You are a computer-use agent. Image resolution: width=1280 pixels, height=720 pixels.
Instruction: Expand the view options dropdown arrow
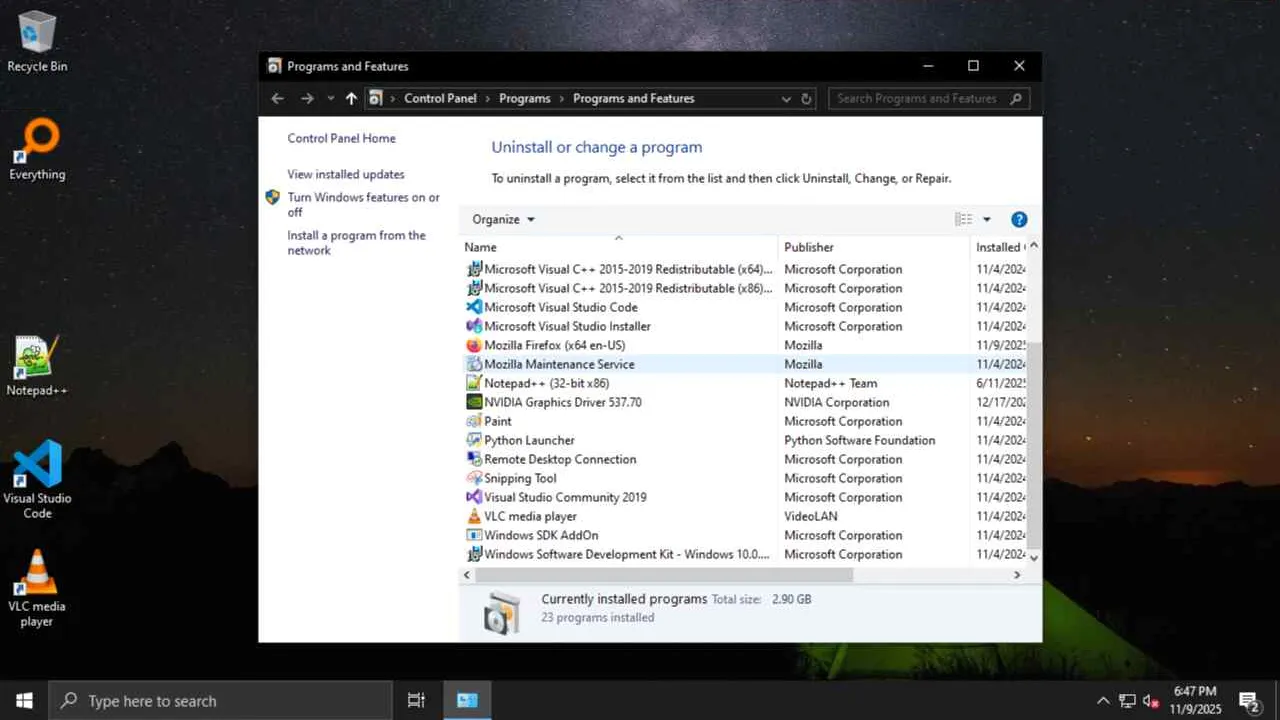(x=987, y=219)
